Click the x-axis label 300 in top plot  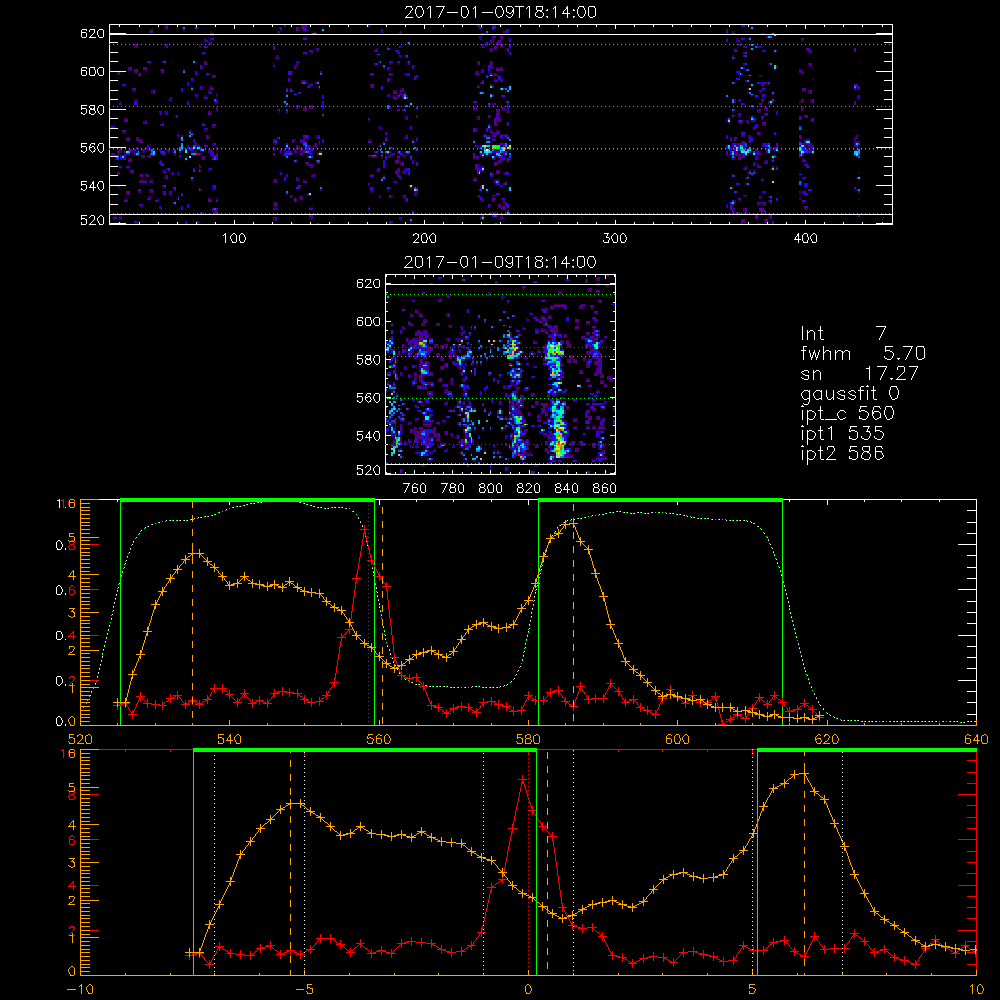coord(615,239)
